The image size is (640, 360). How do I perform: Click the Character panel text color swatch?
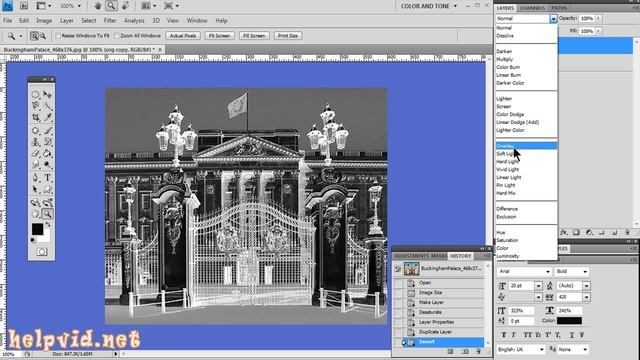coord(569,321)
